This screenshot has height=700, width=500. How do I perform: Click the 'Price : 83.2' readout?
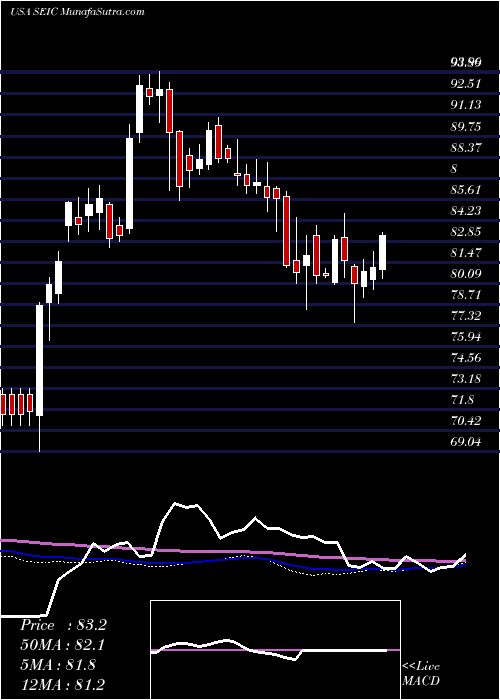[x=63, y=625]
